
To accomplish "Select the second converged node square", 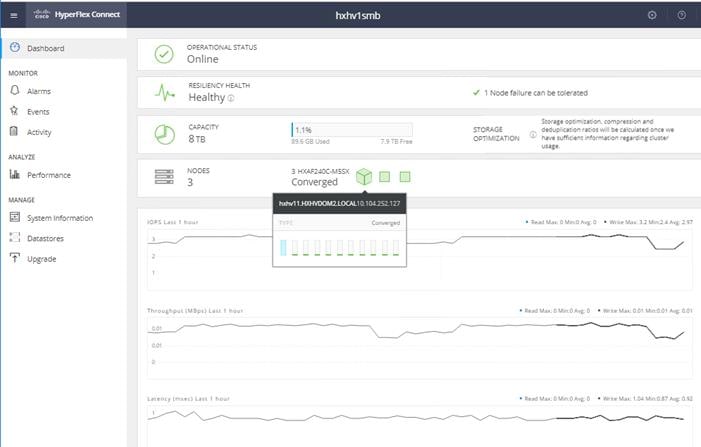I will [384, 177].
